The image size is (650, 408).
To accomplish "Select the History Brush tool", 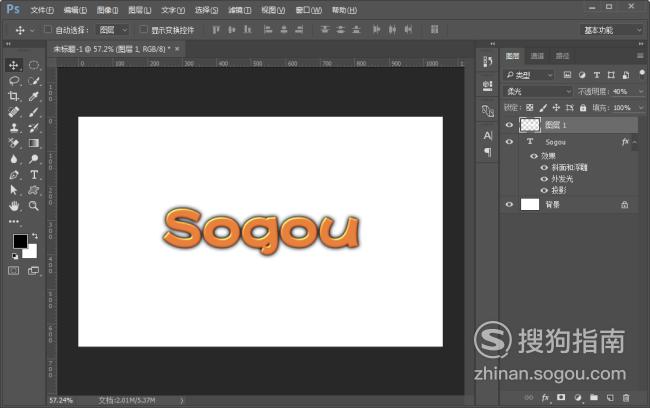I will pyautogui.click(x=34, y=128).
